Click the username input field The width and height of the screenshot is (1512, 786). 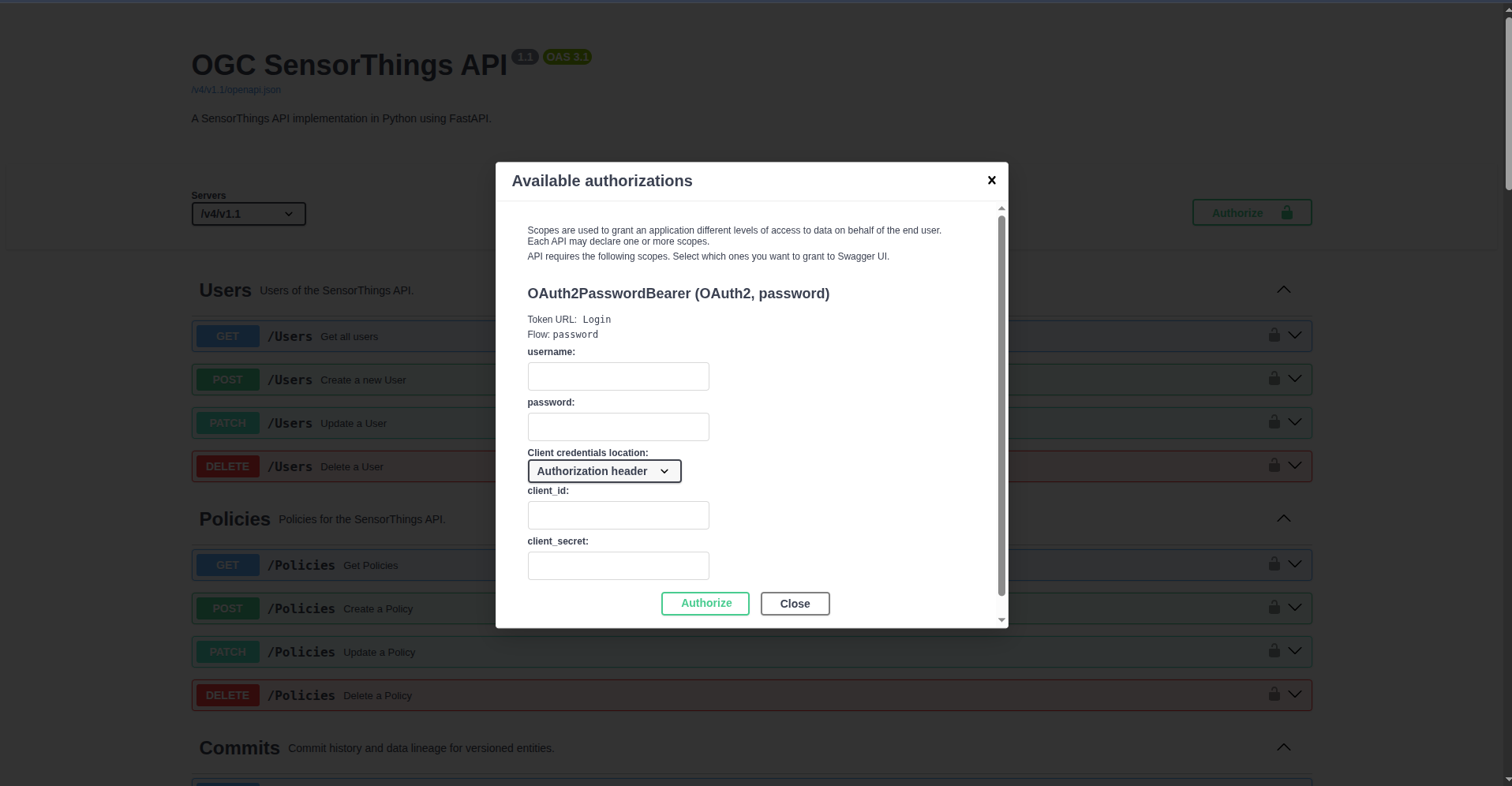tap(618, 376)
